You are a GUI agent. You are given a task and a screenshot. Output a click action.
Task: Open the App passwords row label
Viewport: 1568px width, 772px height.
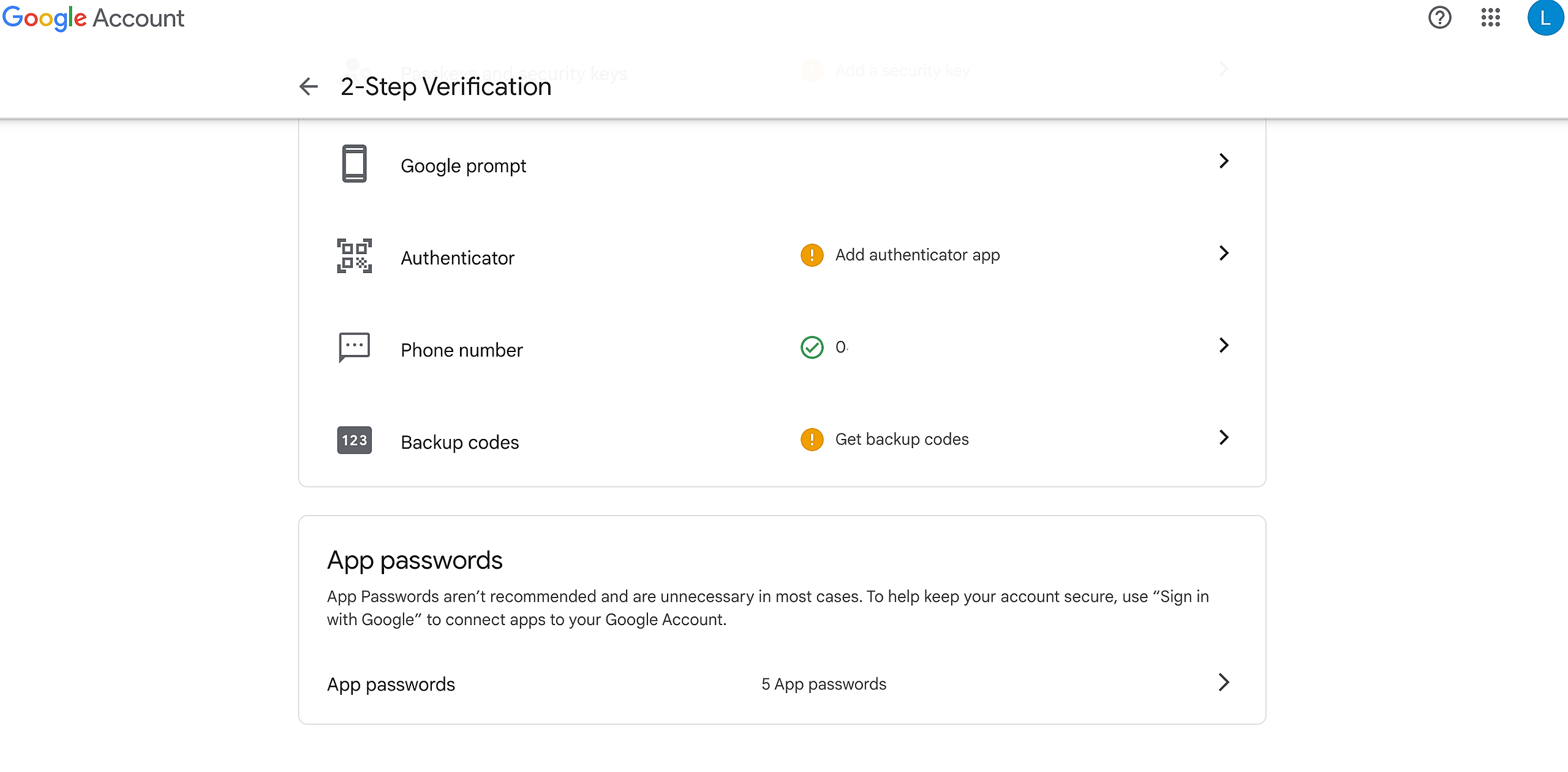coord(391,684)
